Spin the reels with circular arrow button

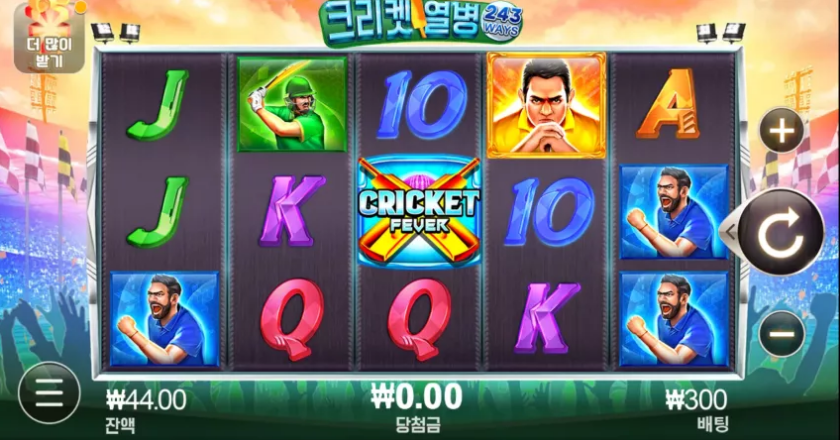coord(781,233)
